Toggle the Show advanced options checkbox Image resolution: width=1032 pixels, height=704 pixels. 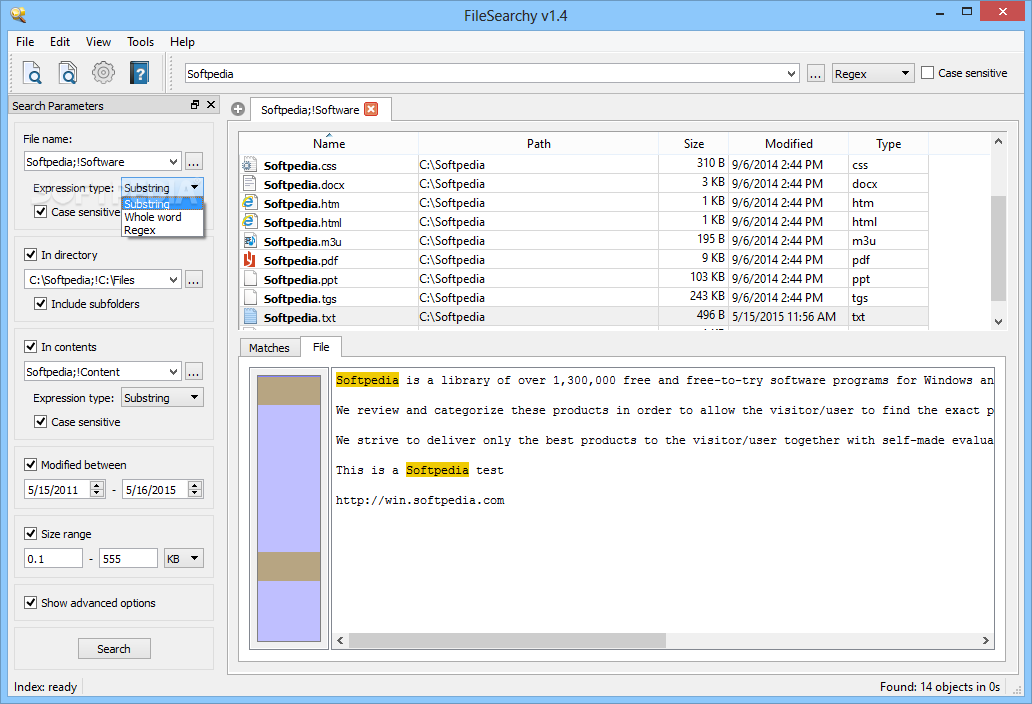click(30, 603)
